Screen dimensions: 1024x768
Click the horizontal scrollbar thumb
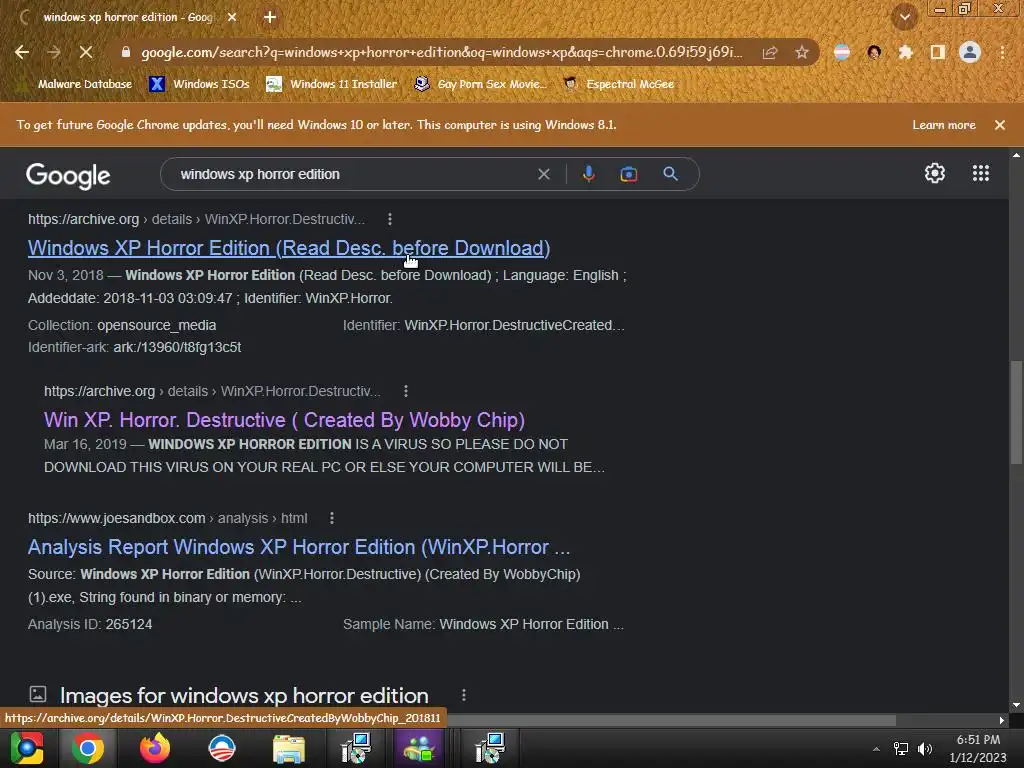(x=673, y=720)
